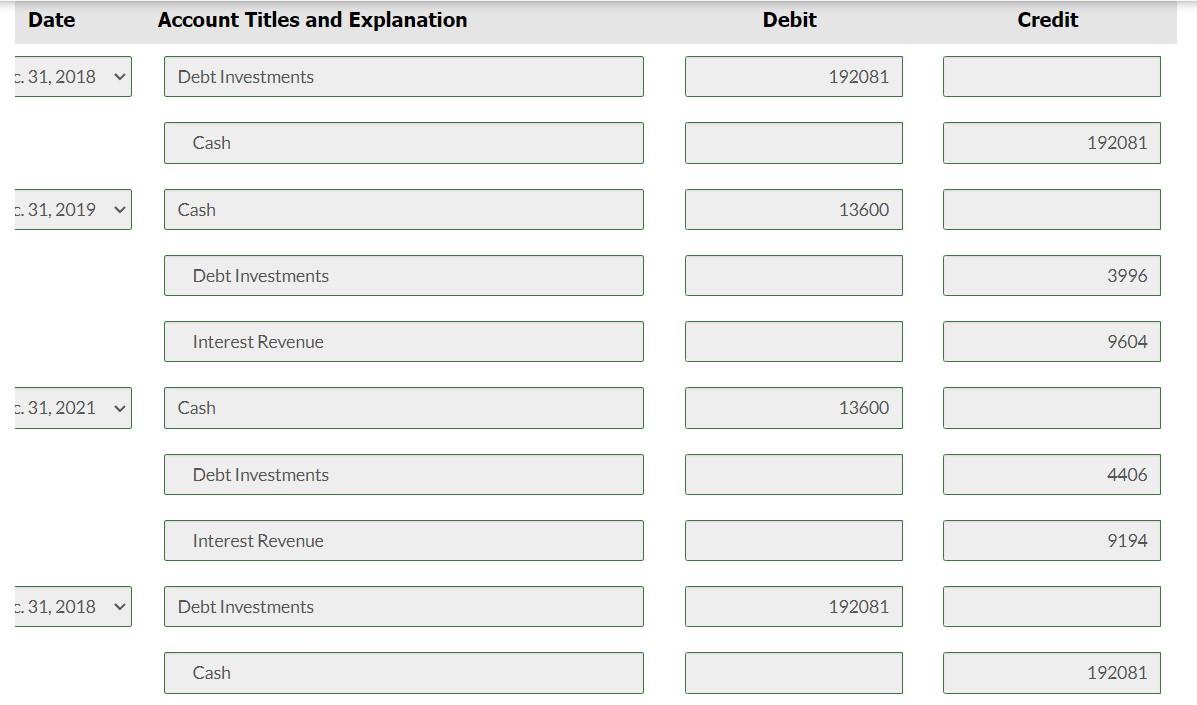Click the Cash account field in 2019 row
The image size is (1197, 705).
pos(403,209)
